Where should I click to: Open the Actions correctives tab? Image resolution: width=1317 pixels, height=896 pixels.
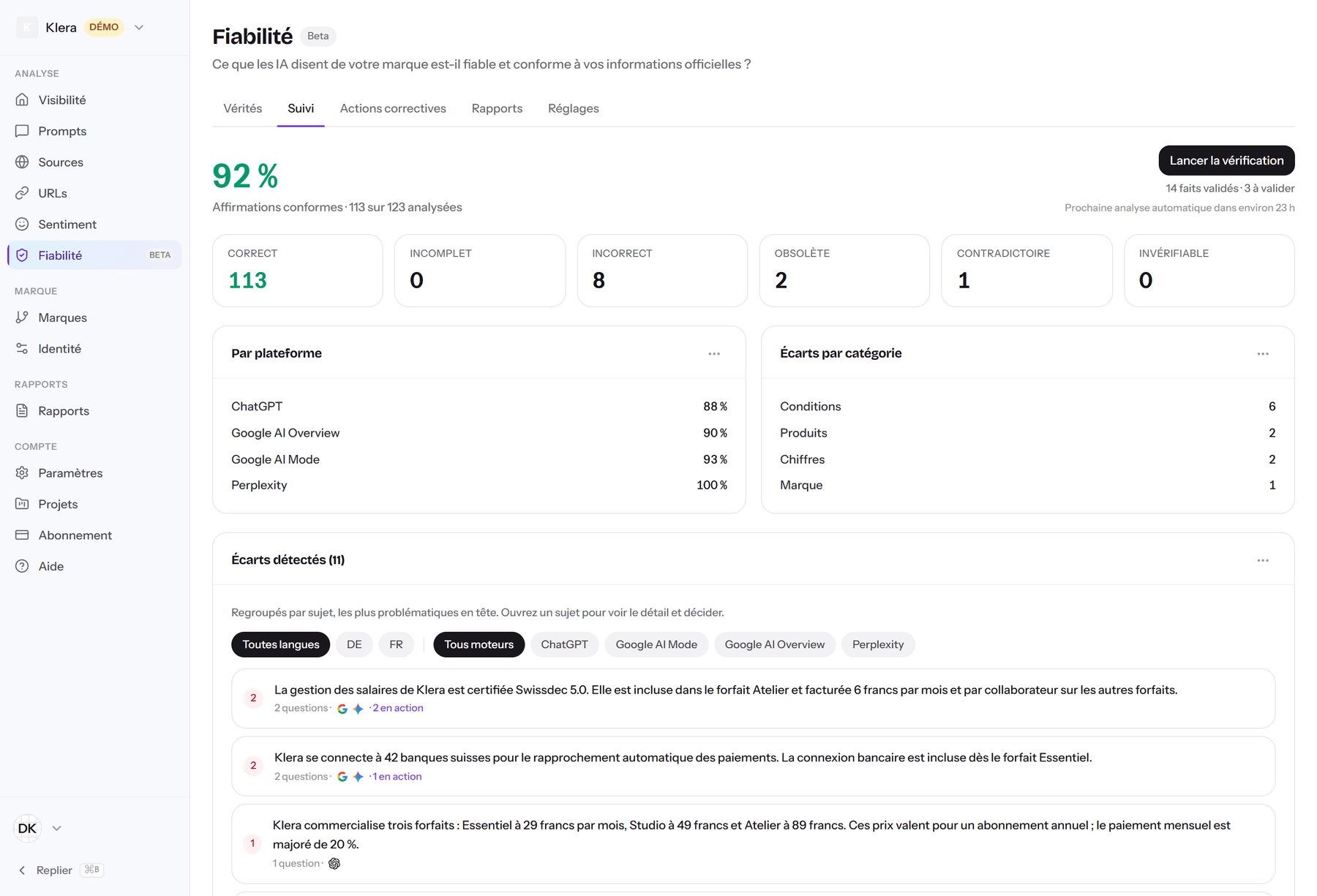(x=393, y=108)
